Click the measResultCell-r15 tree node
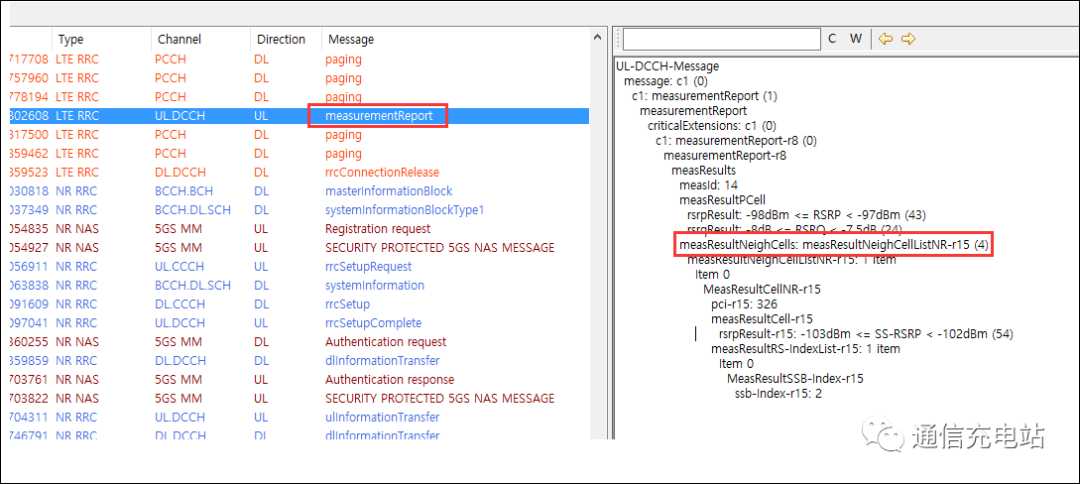 click(x=762, y=319)
